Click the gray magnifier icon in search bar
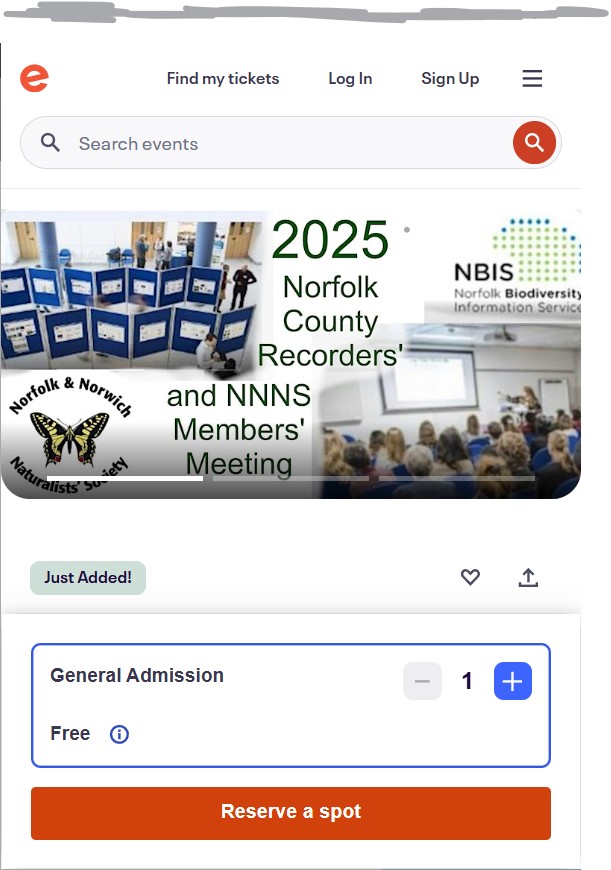This screenshot has height=870, width=611. tap(50, 143)
